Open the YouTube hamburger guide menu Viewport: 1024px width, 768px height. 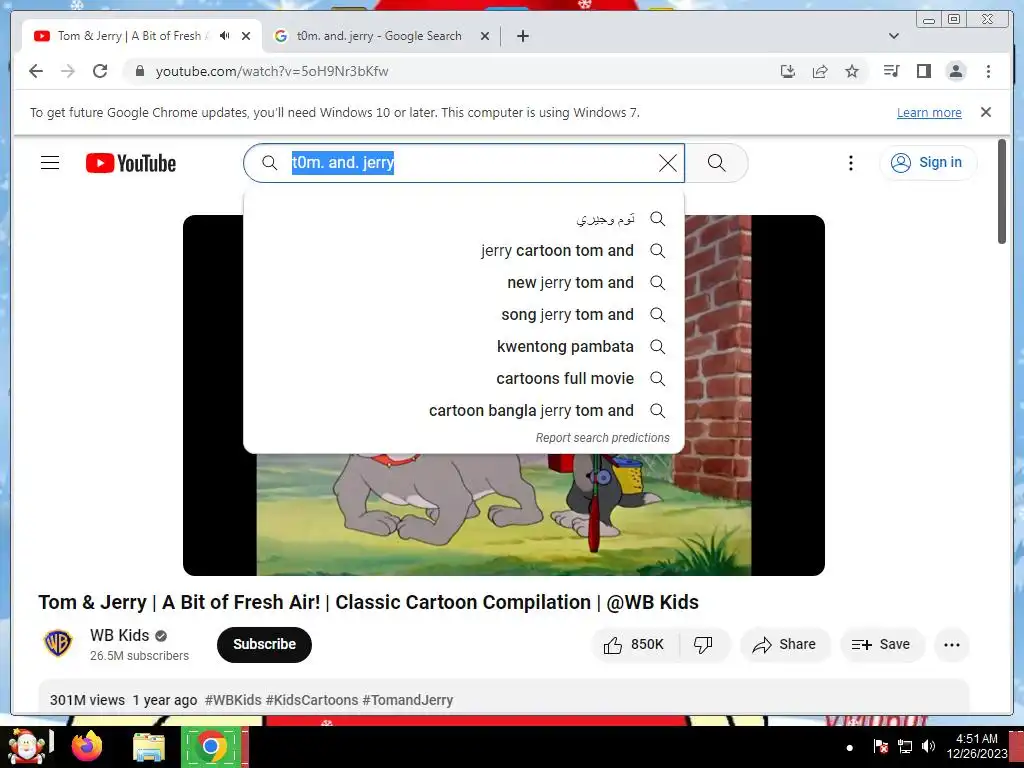click(x=50, y=163)
